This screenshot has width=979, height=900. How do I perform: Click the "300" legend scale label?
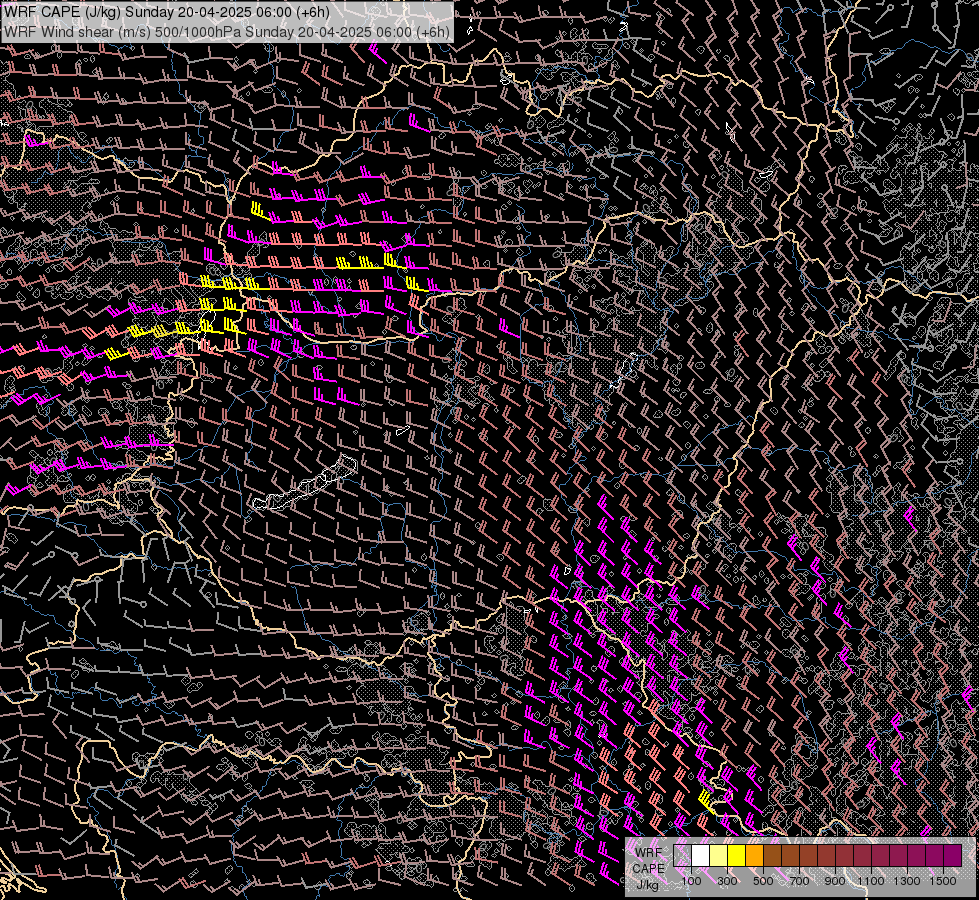[727, 881]
